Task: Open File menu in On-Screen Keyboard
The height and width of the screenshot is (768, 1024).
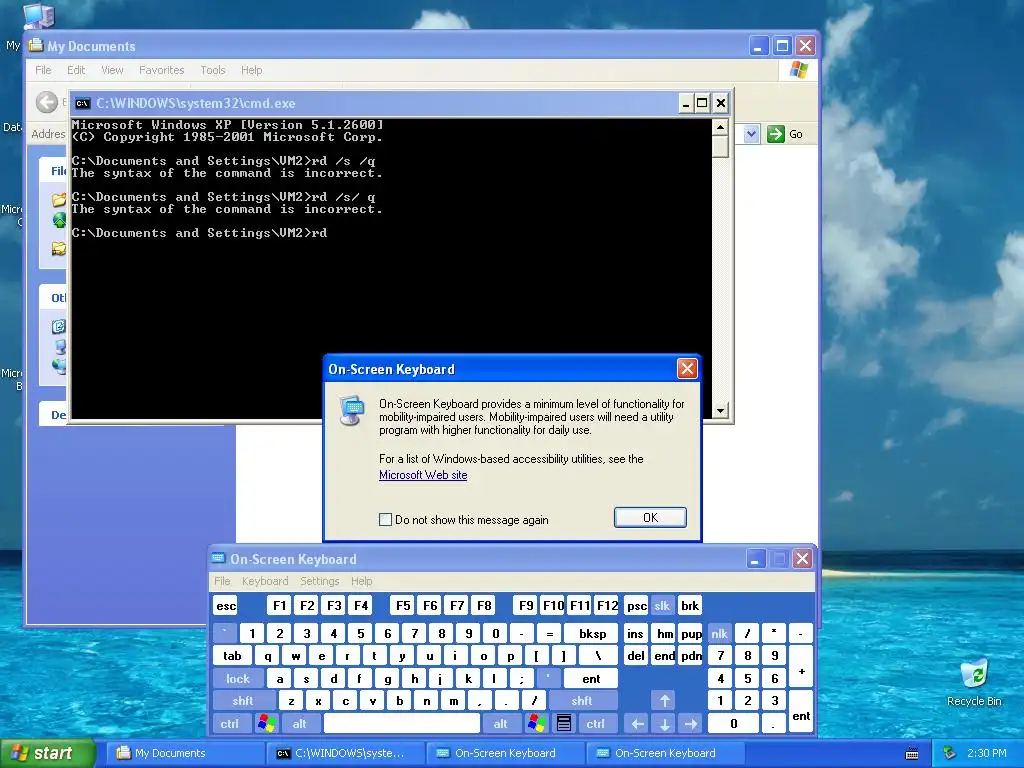Action: (x=222, y=581)
